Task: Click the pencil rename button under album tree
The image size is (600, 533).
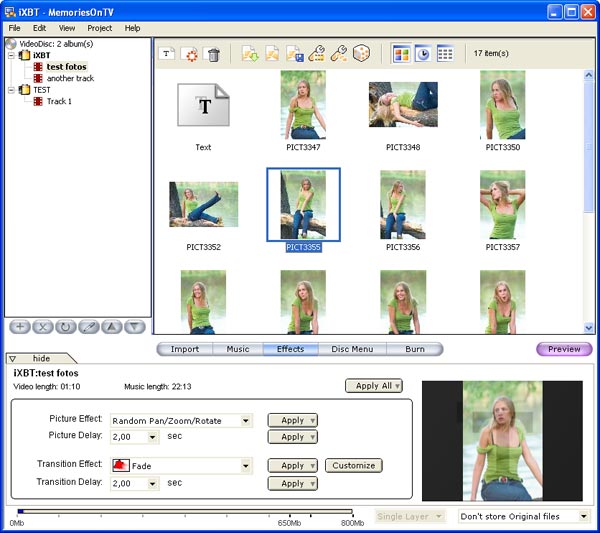Action: (x=88, y=326)
